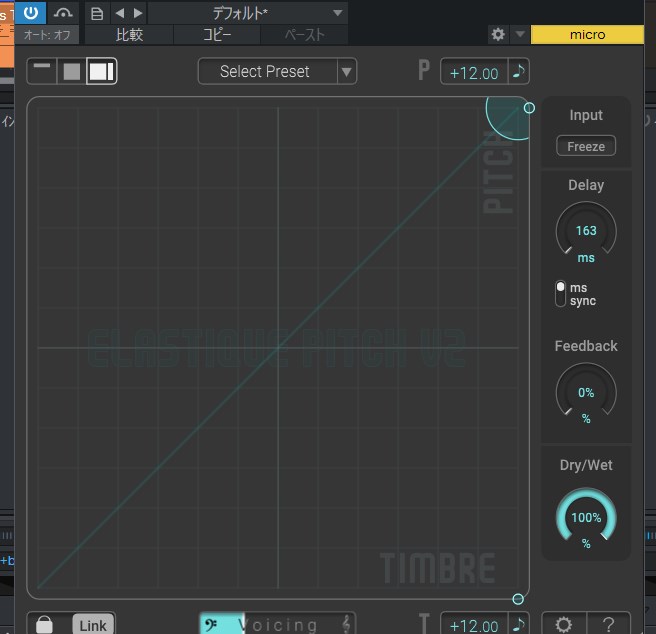Click the コピー copy tab
This screenshot has height=634, width=656.
pyautogui.click(x=217, y=35)
